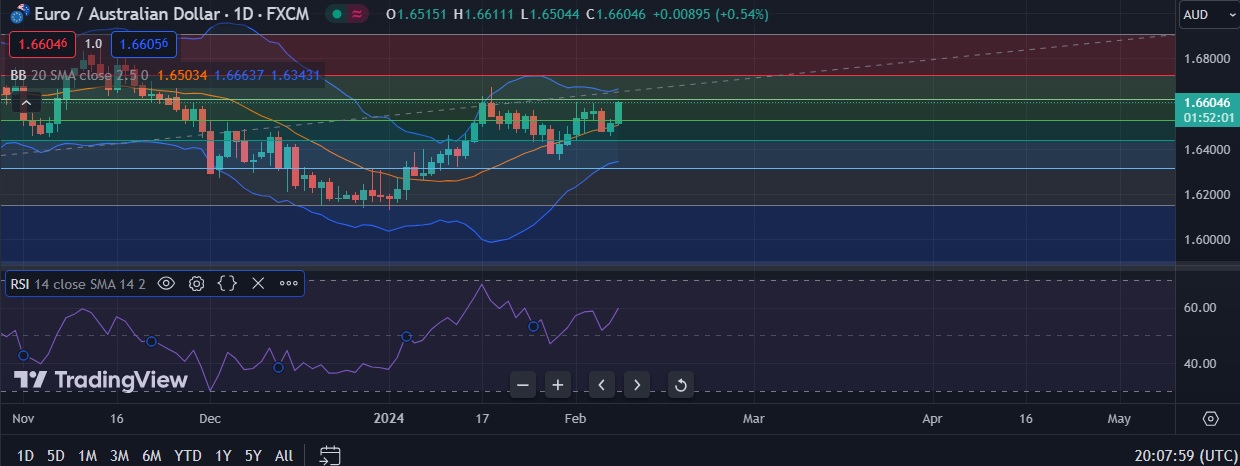This screenshot has width=1240, height=466.
Task: Click the BB lower value 1.63431
Action: [x=296, y=74]
